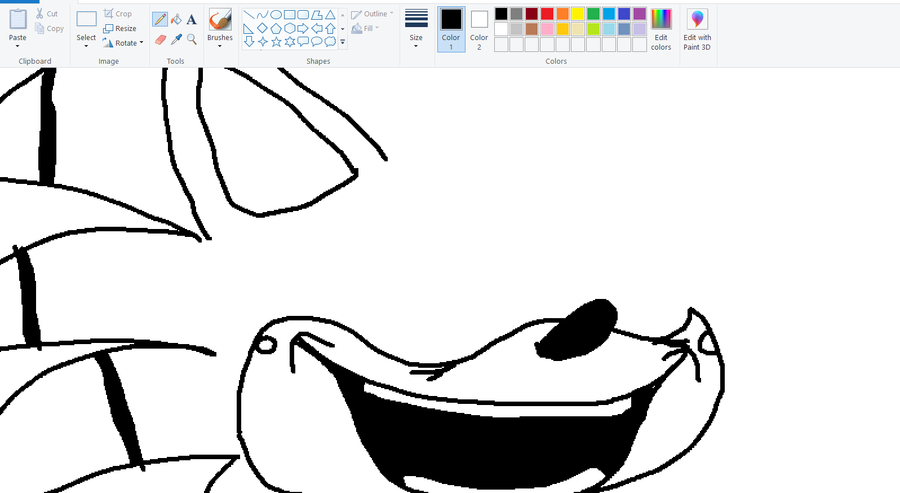This screenshot has width=900, height=493.
Task: Pick the lavender palette swatch
Action: (x=639, y=29)
